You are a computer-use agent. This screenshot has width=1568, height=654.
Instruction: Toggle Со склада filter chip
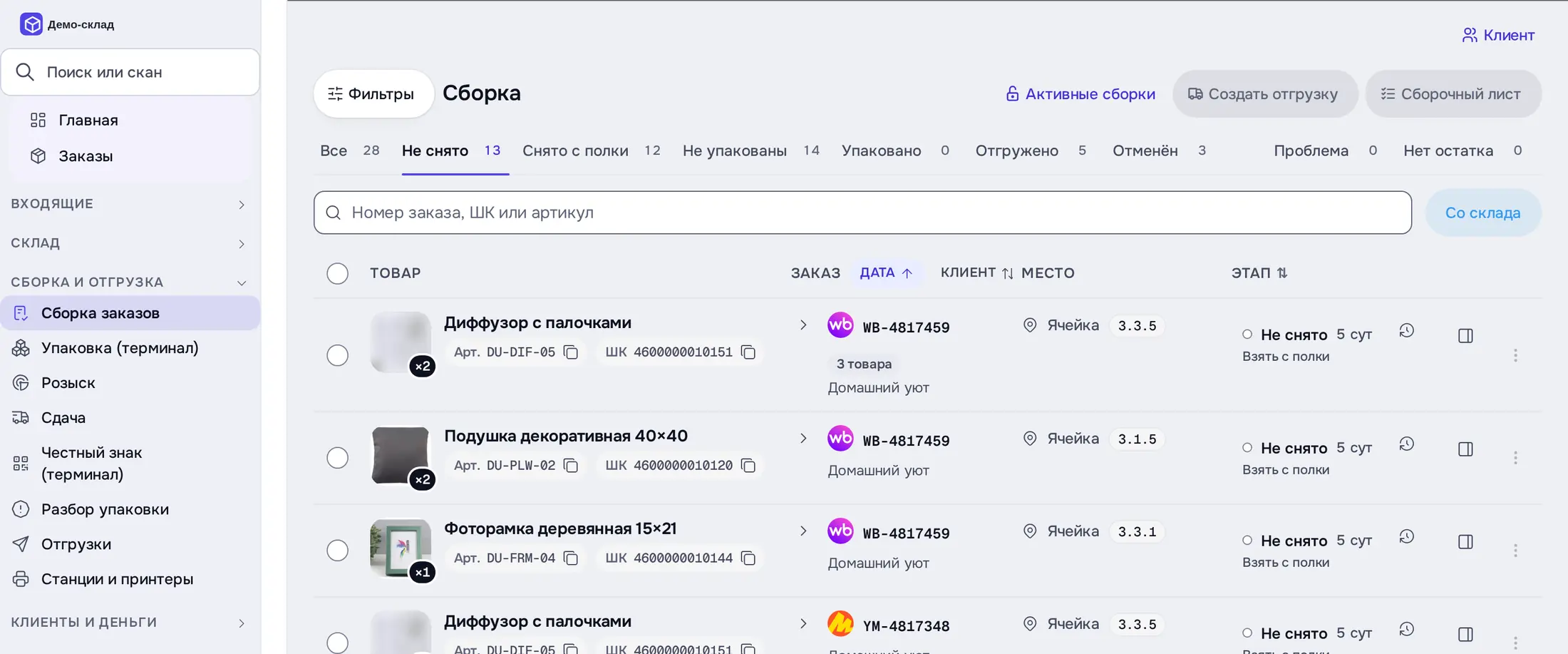coord(1482,213)
